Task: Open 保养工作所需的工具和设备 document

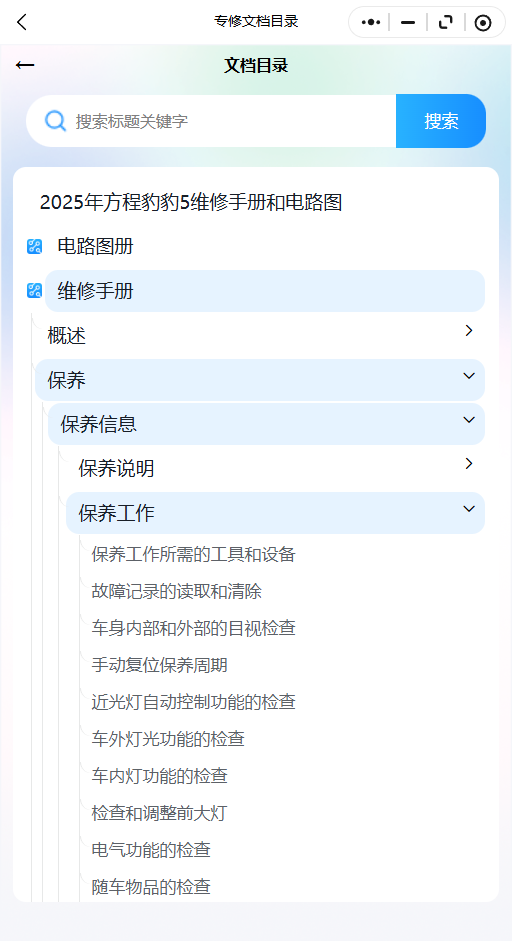Action: (x=193, y=555)
